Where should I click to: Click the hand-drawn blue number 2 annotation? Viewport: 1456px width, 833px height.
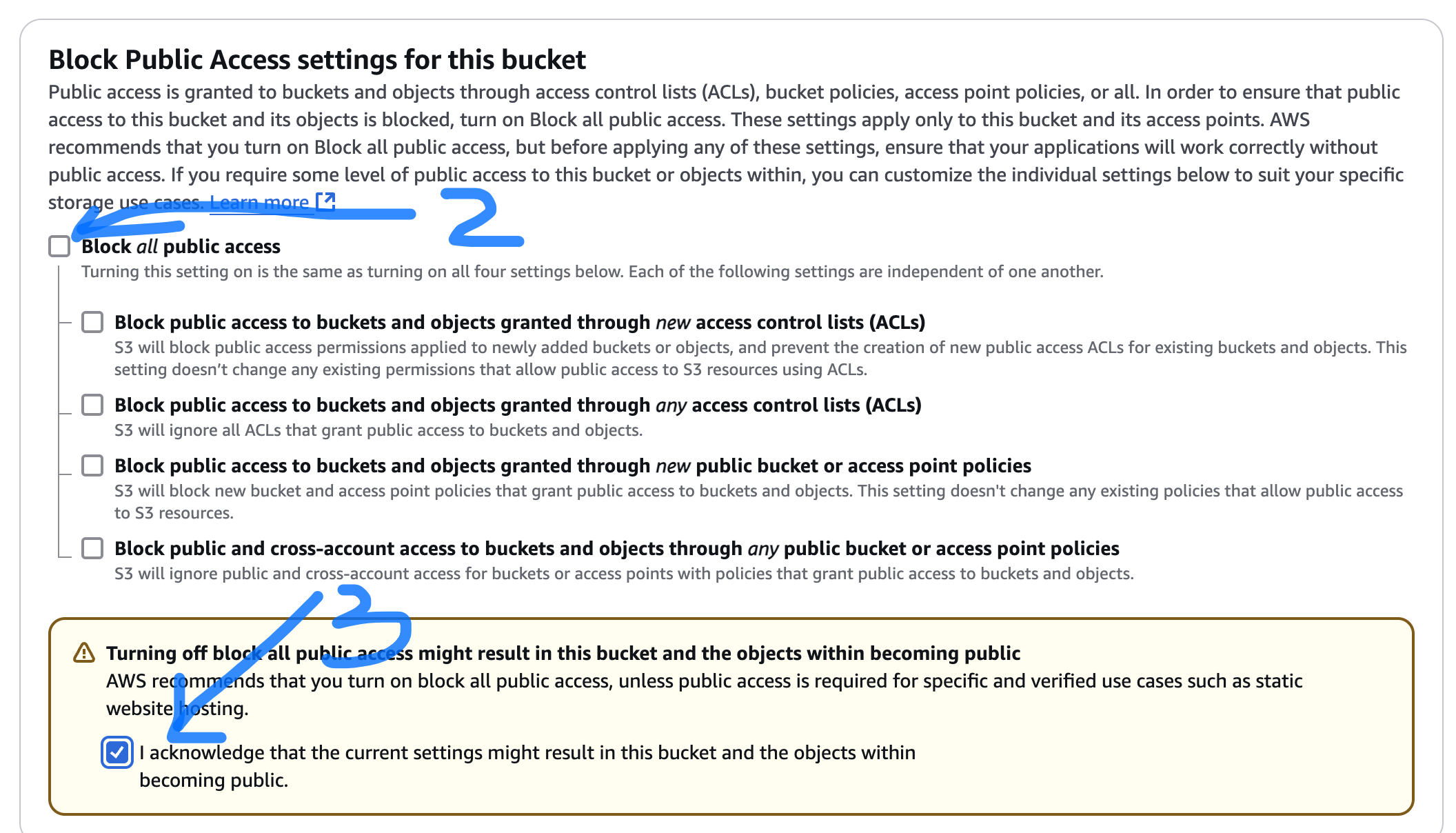483,218
